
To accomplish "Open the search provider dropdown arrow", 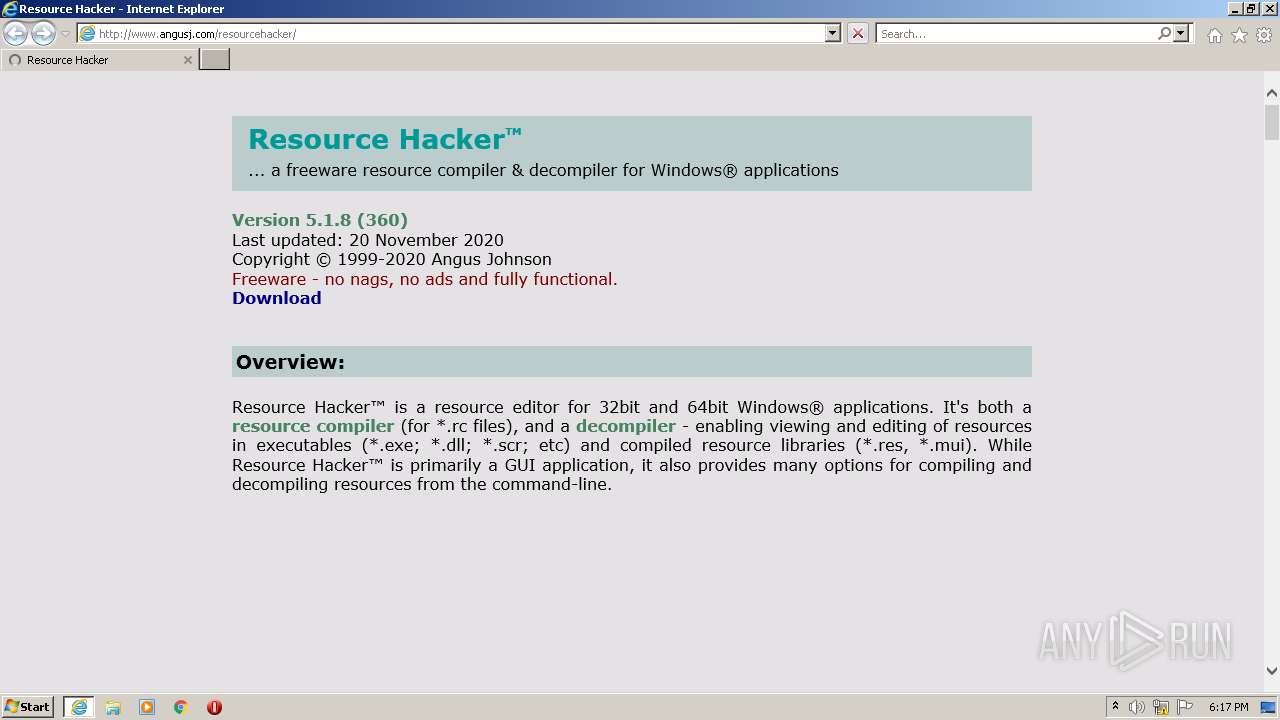I will point(1181,33).
